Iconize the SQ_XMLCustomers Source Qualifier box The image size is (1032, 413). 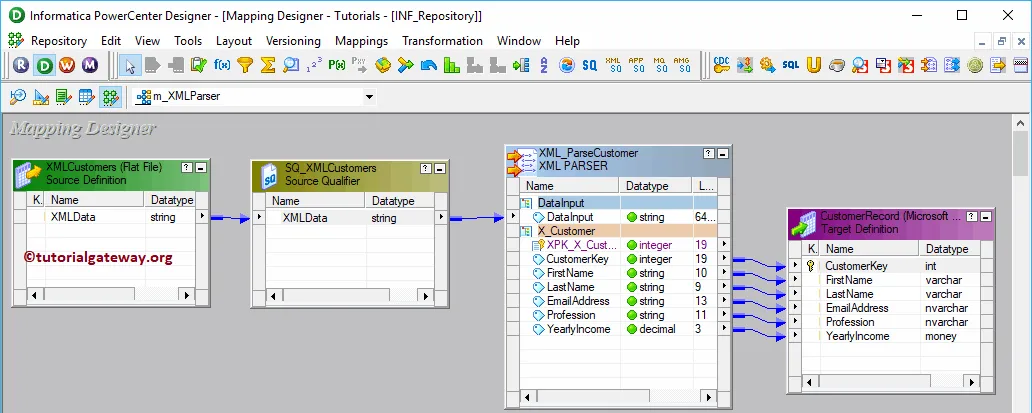(440, 168)
